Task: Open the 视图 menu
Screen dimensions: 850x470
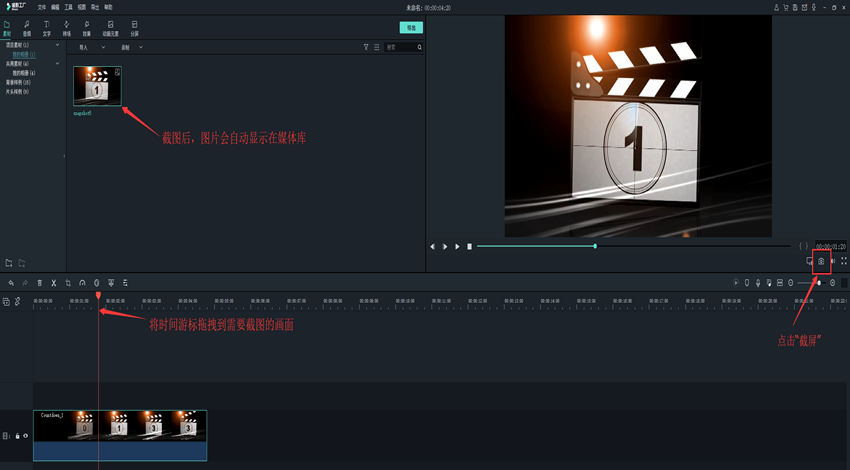Action: (x=82, y=8)
